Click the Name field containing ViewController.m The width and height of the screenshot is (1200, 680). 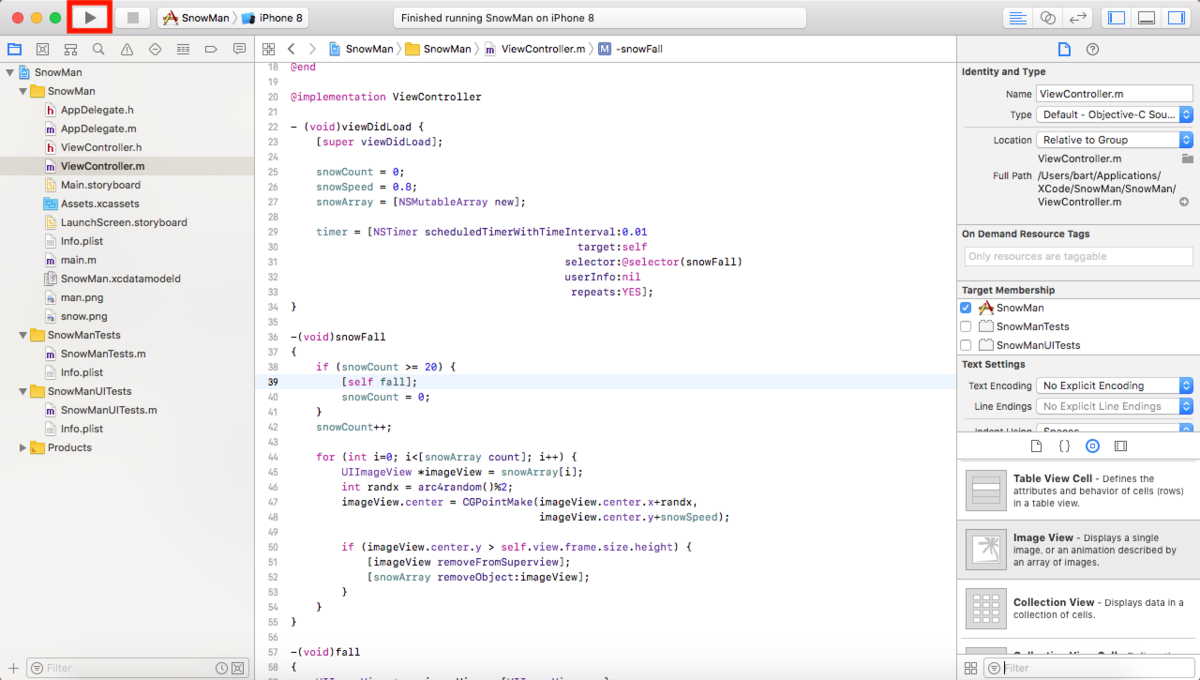click(x=1115, y=94)
